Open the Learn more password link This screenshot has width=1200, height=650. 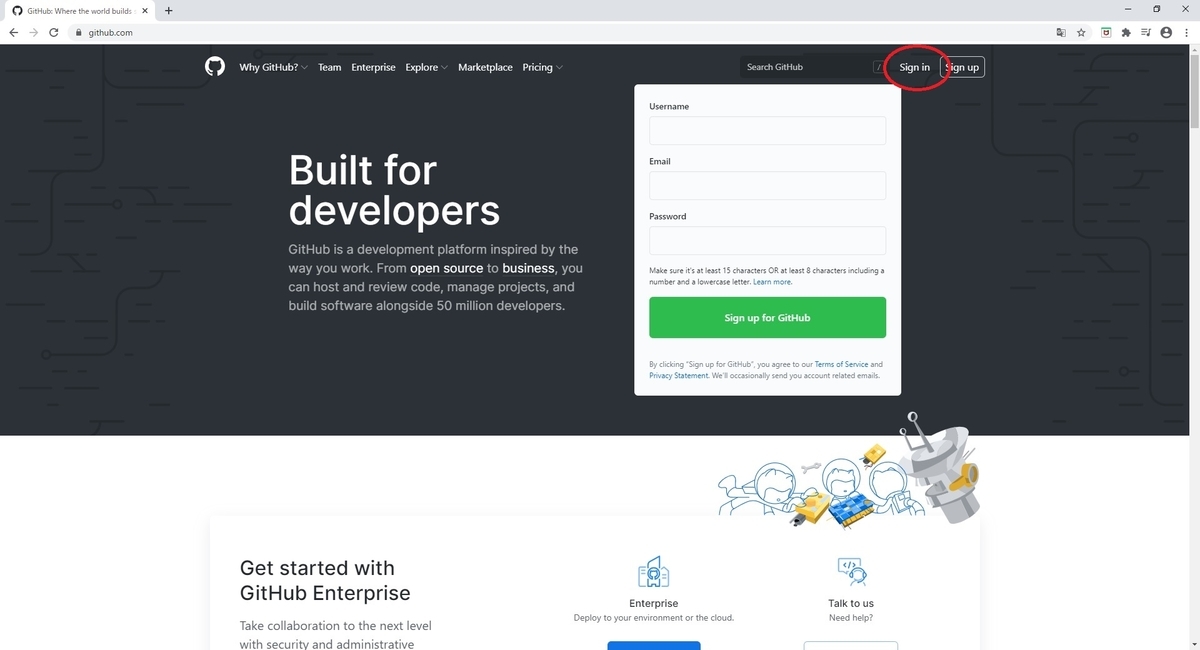[772, 282]
